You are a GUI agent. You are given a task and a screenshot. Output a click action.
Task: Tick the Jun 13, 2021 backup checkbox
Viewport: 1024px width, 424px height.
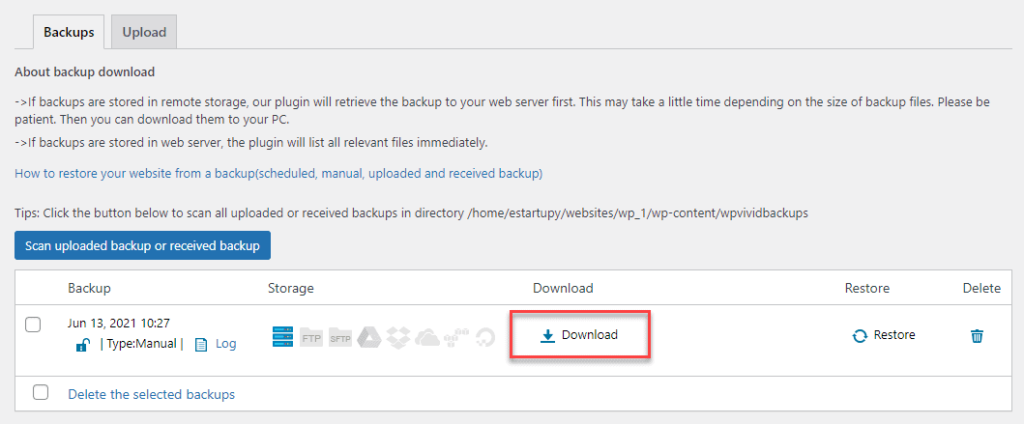pos(33,324)
